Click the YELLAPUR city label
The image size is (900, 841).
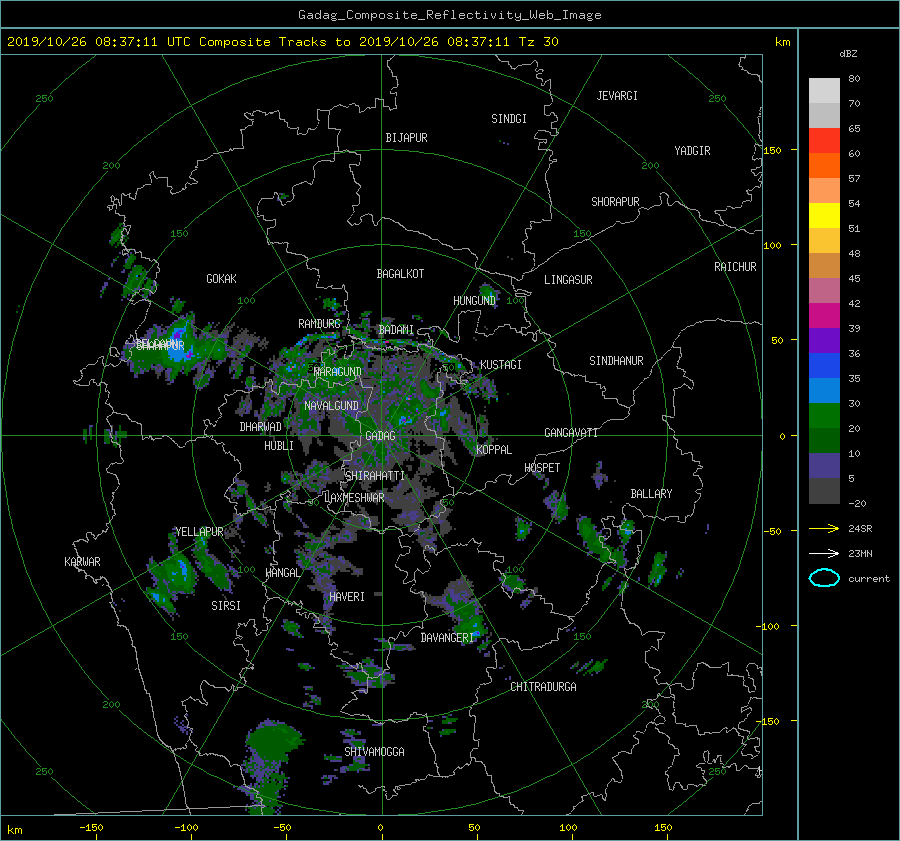(x=199, y=532)
